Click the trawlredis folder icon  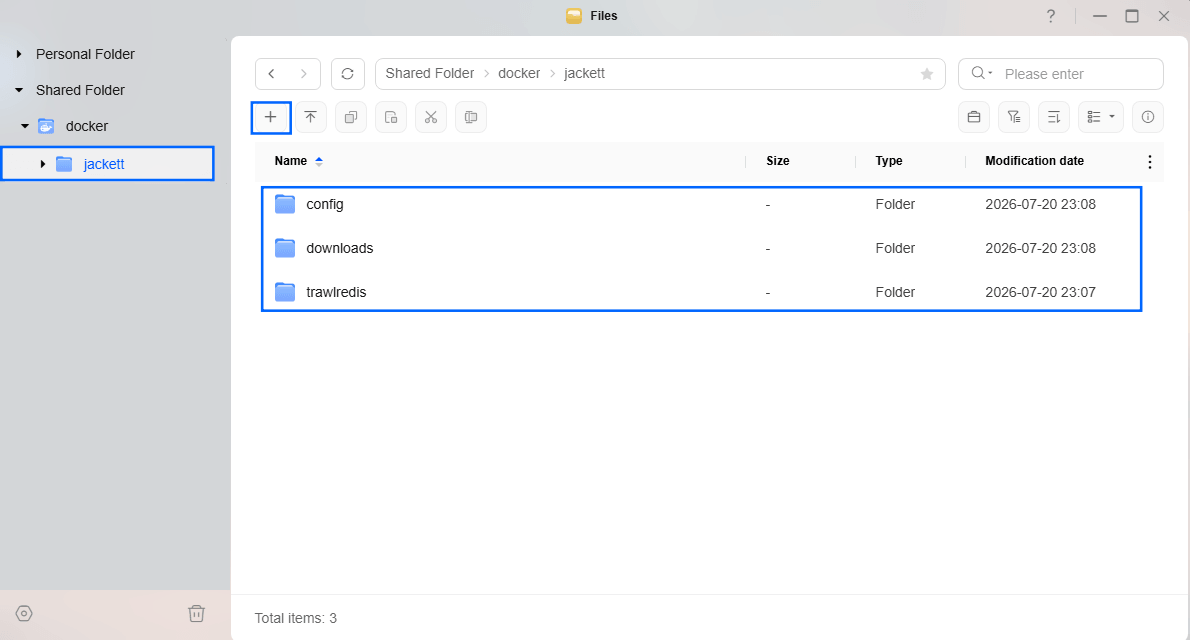[x=285, y=292]
